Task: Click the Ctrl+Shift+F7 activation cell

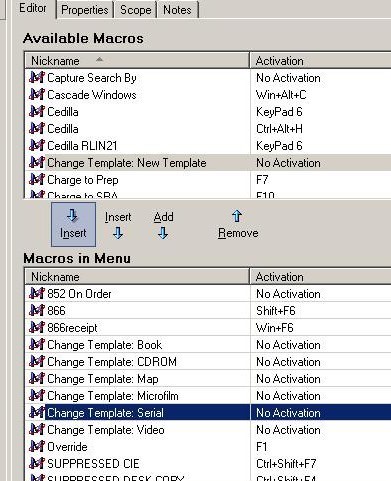Action: point(286,464)
